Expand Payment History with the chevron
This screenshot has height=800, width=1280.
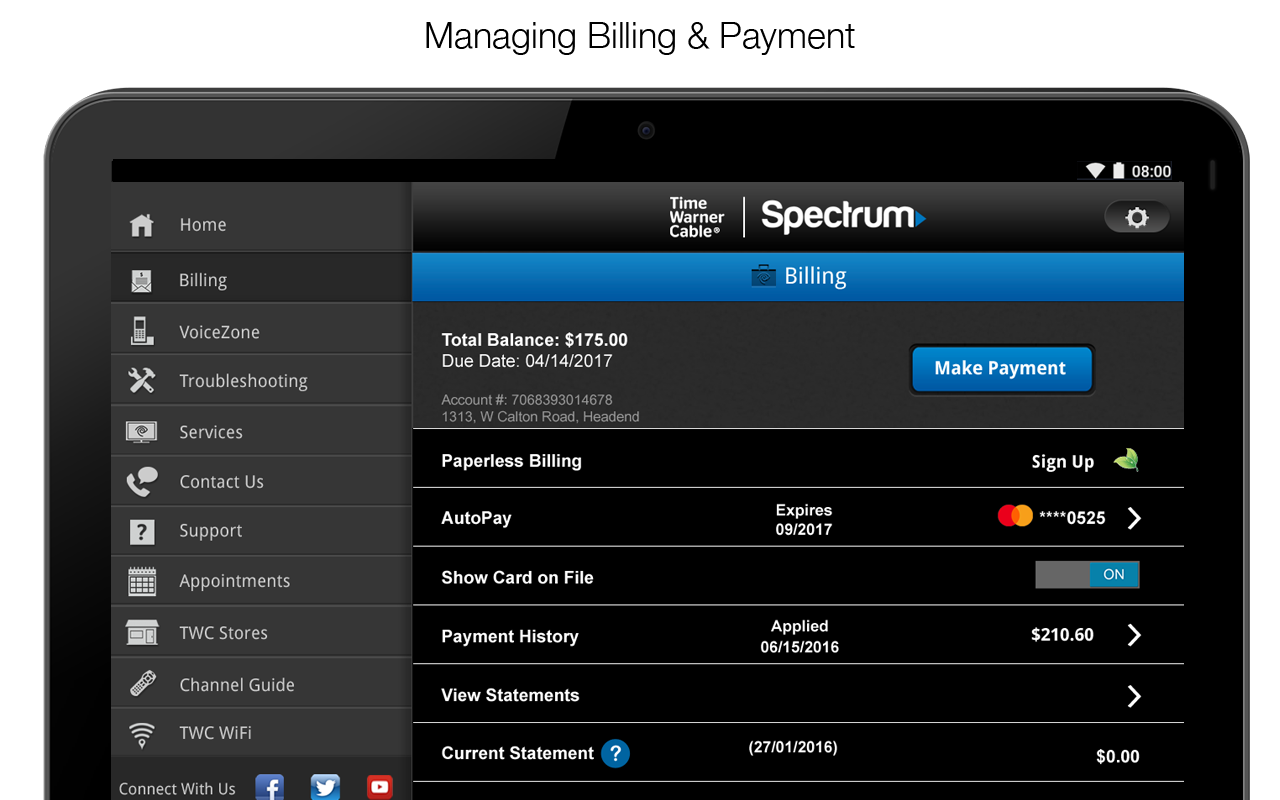[x=1134, y=635]
